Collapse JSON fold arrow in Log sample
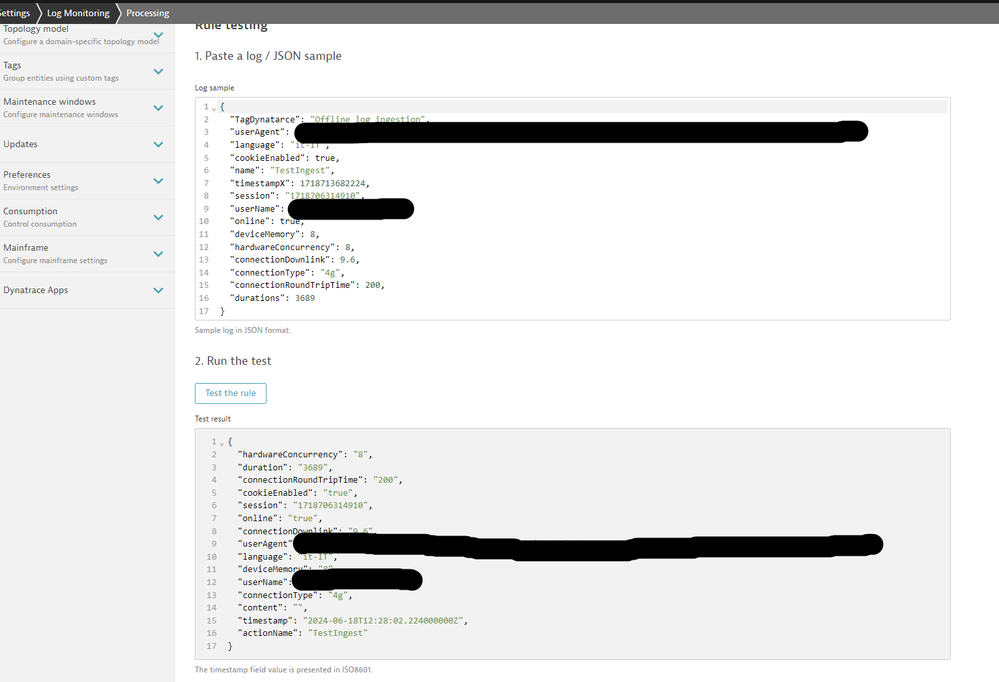The image size is (999, 682). [x=214, y=107]
